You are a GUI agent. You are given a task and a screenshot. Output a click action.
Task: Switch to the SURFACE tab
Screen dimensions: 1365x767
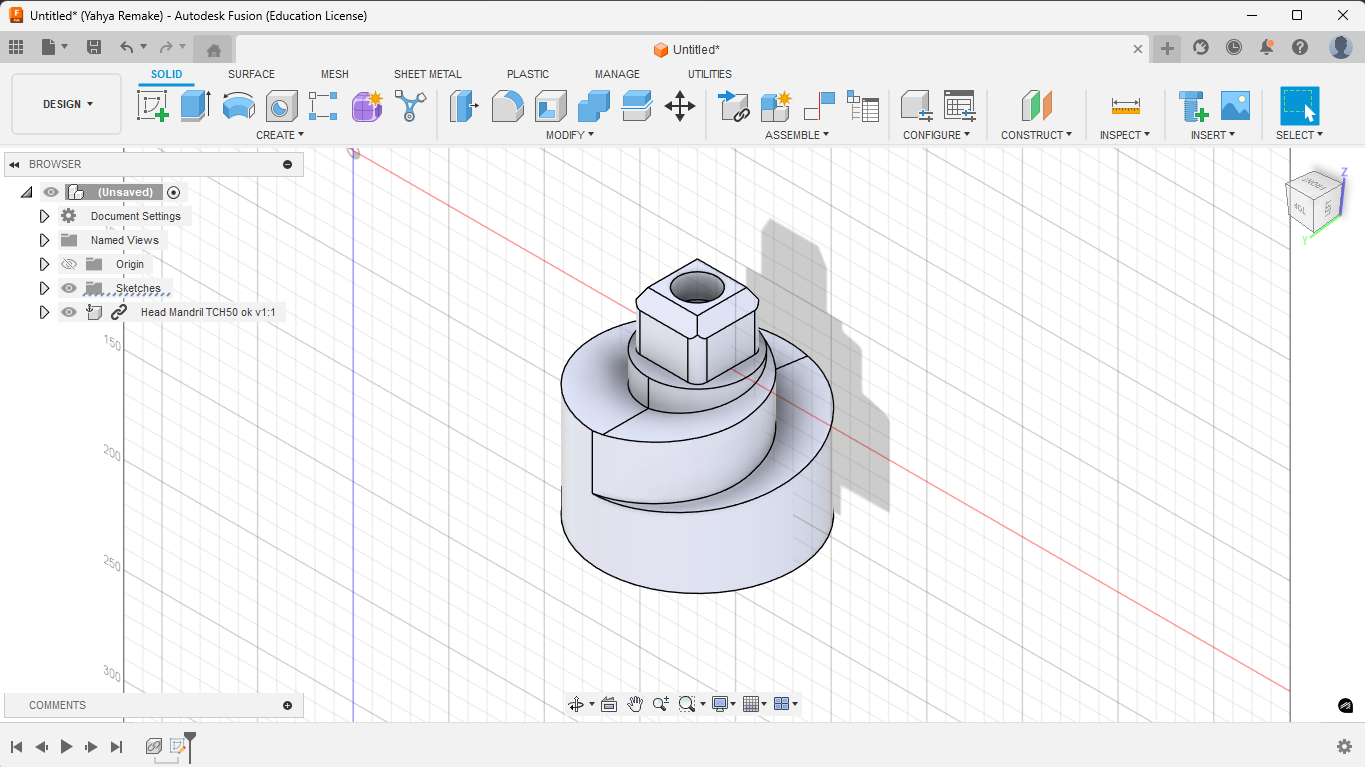(x=251, y=74)
